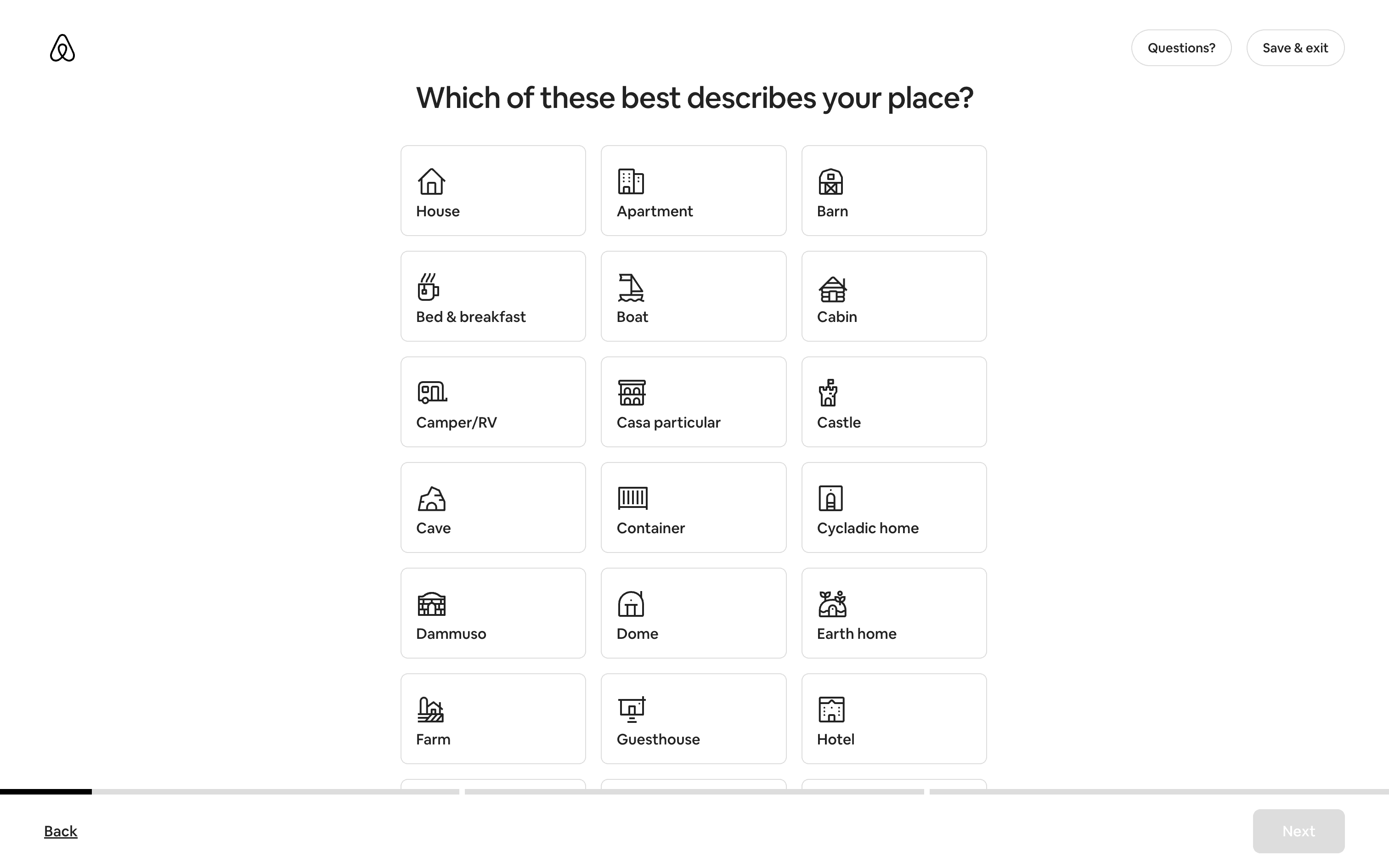Select the Camper/RV icon
The image size is (1389, 868).
pyautogui.click(x=432, y=393)
